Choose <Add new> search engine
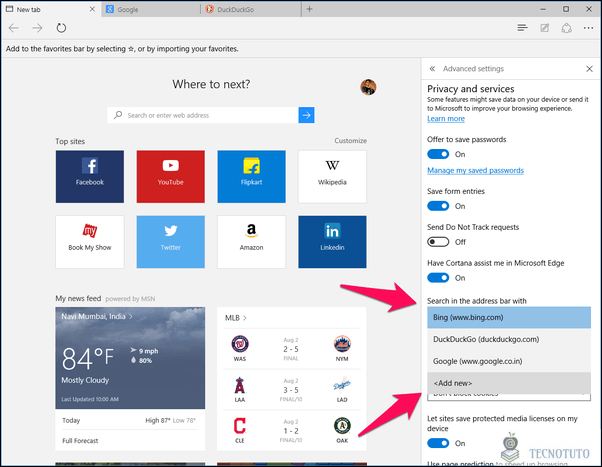This screenshot has width=602, height=467. pos(509,383)
